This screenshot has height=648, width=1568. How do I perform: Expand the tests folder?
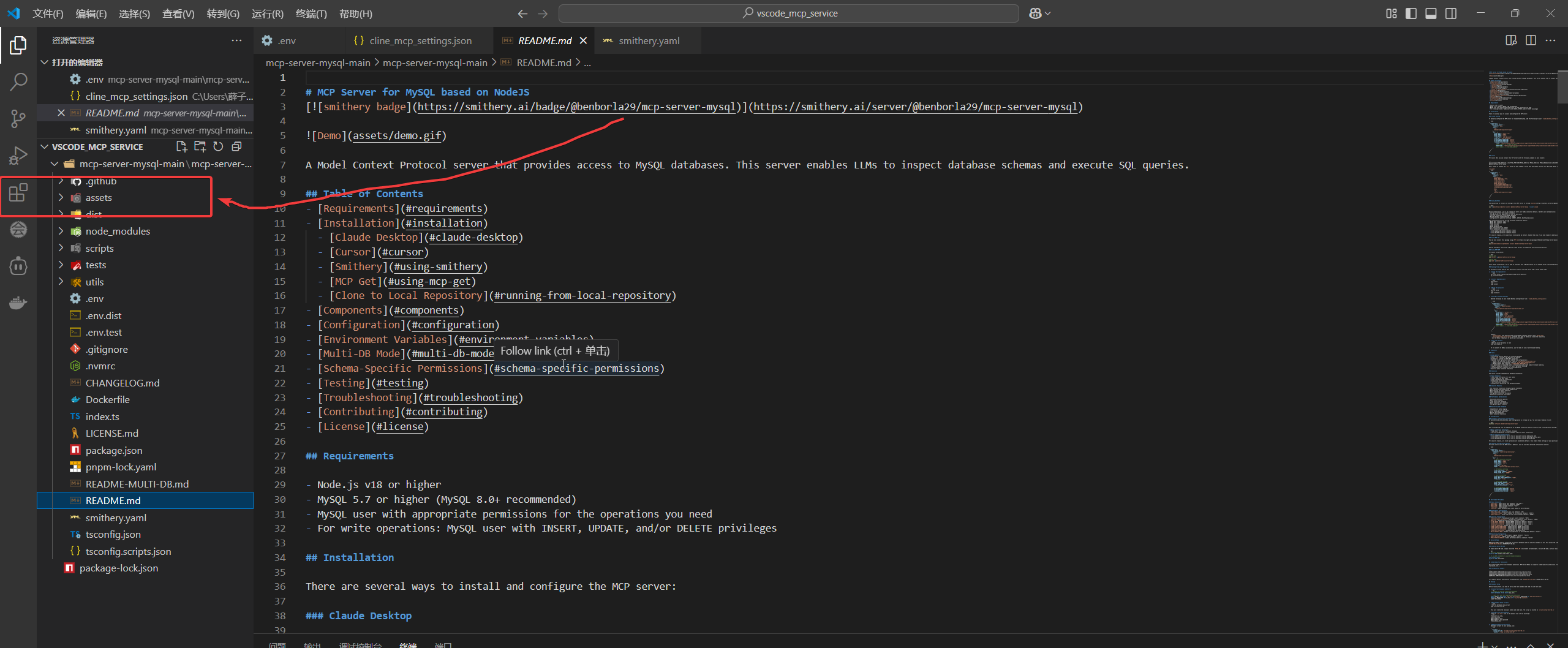point(61,265)
